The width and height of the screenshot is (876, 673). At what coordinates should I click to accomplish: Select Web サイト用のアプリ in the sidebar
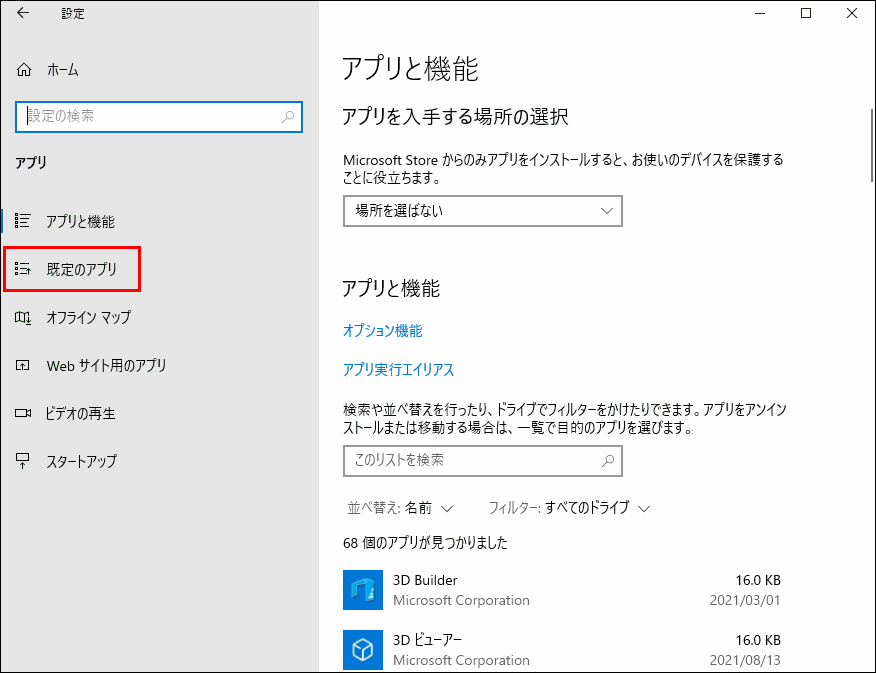[x=106, y=366]
